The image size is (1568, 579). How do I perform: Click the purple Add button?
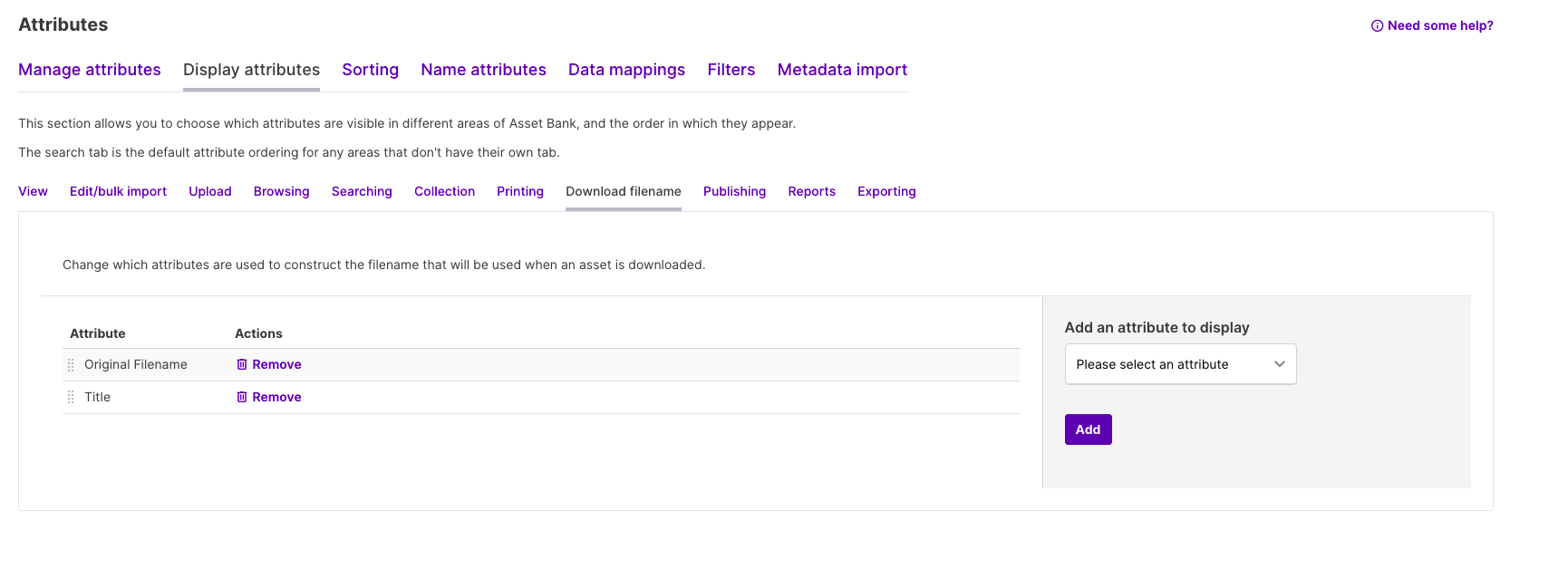click(1088, 429)
